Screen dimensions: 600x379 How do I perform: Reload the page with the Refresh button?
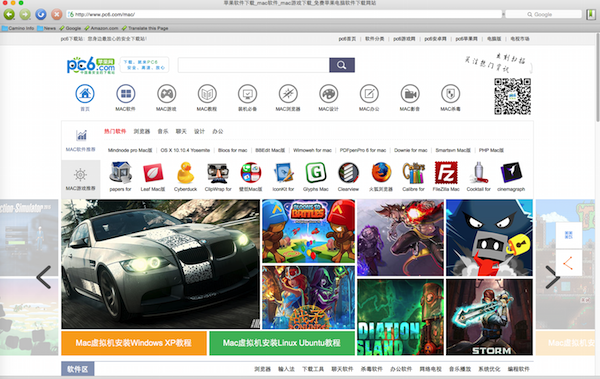point(41,15)
